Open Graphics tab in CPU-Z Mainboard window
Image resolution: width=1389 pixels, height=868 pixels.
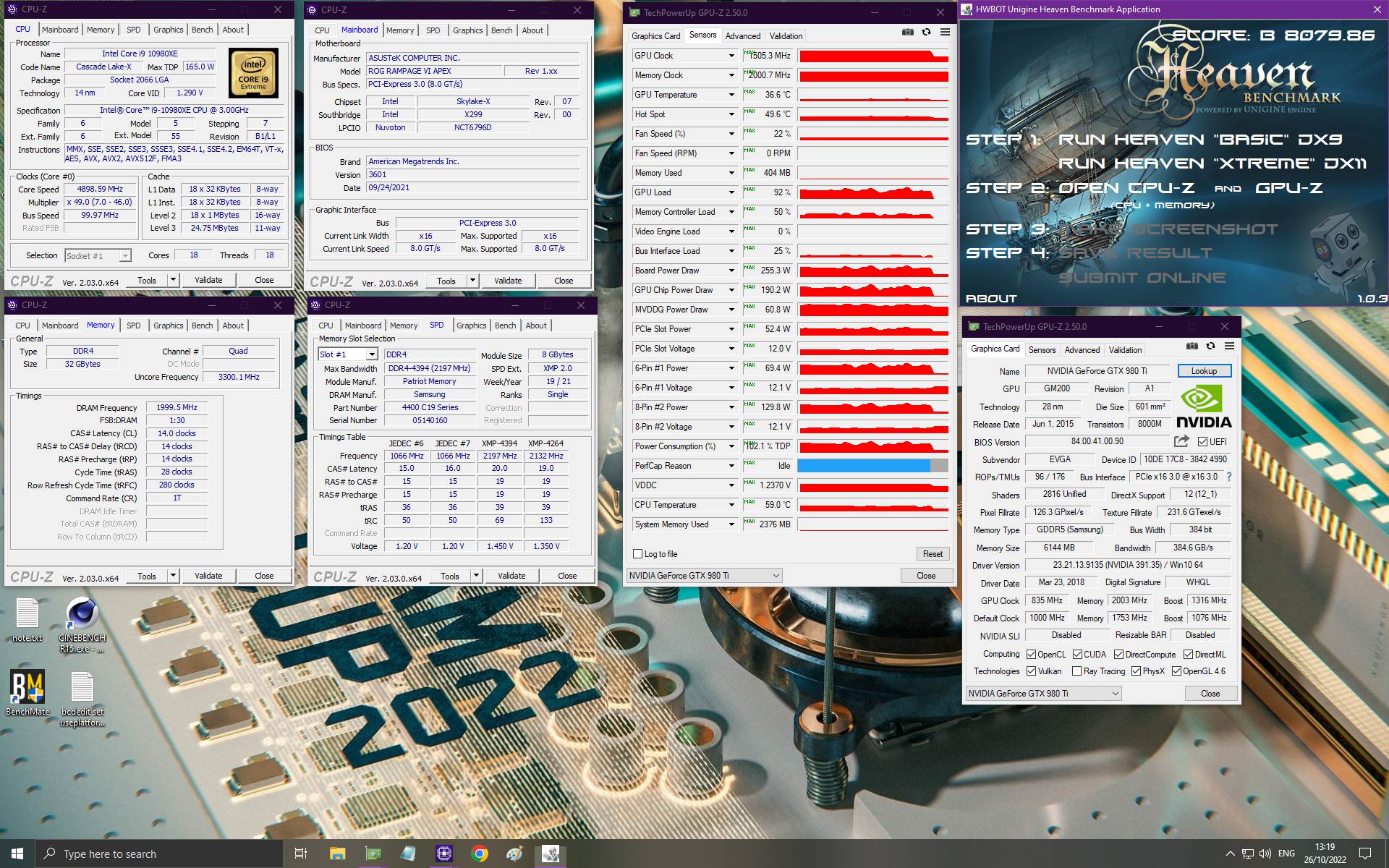tap(467, 30)
